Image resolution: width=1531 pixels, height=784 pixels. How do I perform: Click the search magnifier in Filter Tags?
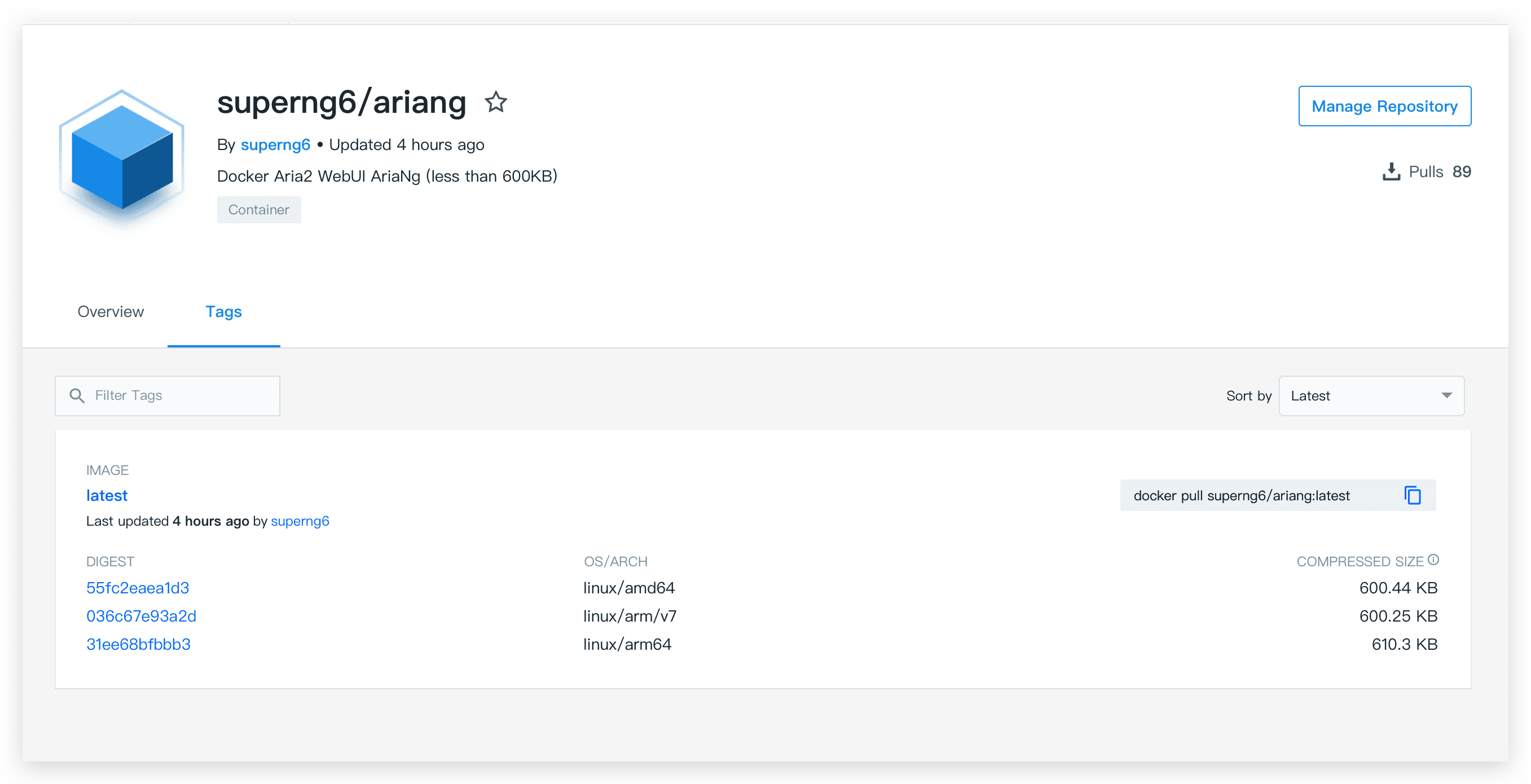[x=77, y=396]
